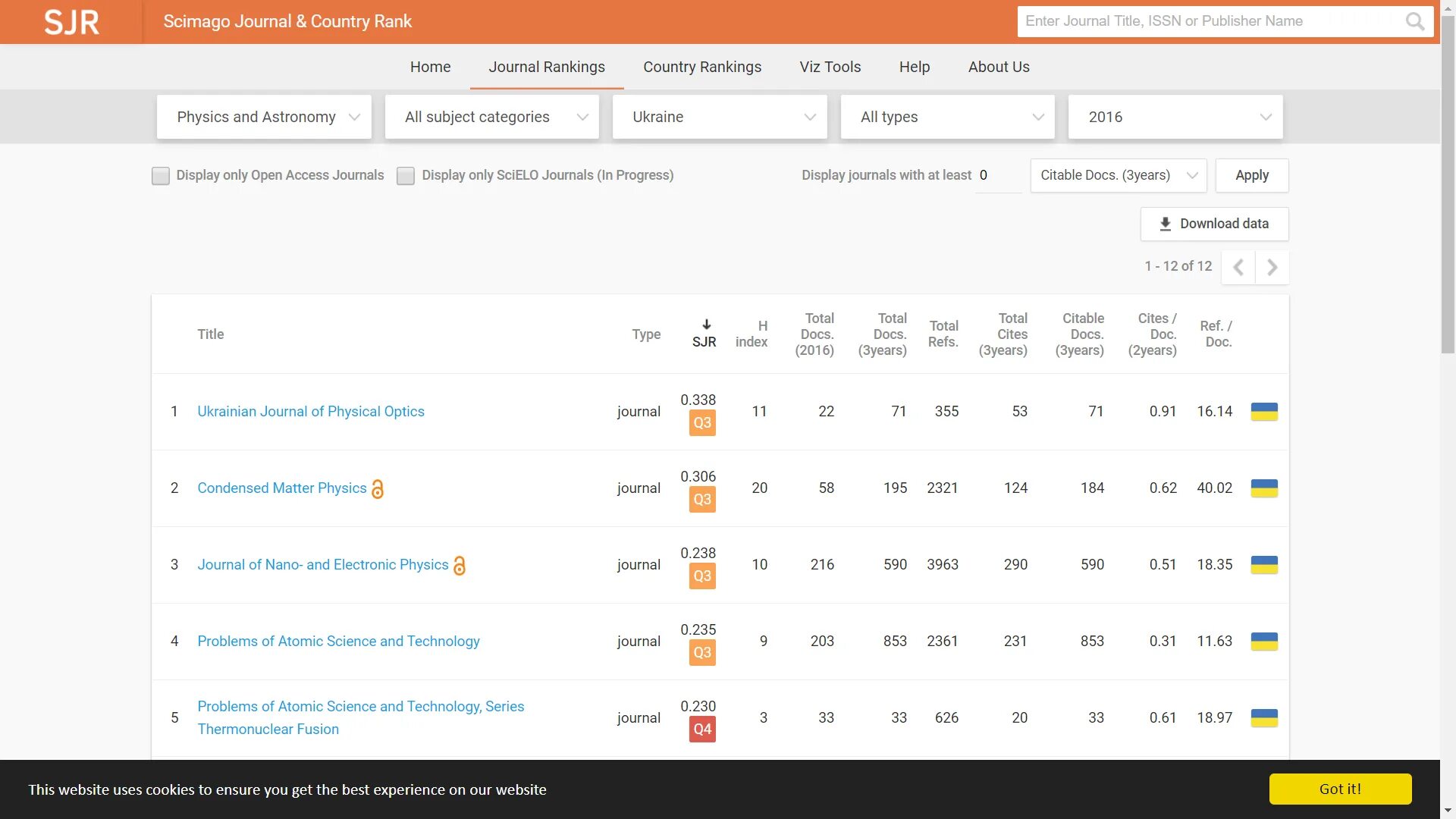Viewport: 1456px width, 819px height.
Task: Click the page scrollbar down arrow
Action: tap(1448, 811)
